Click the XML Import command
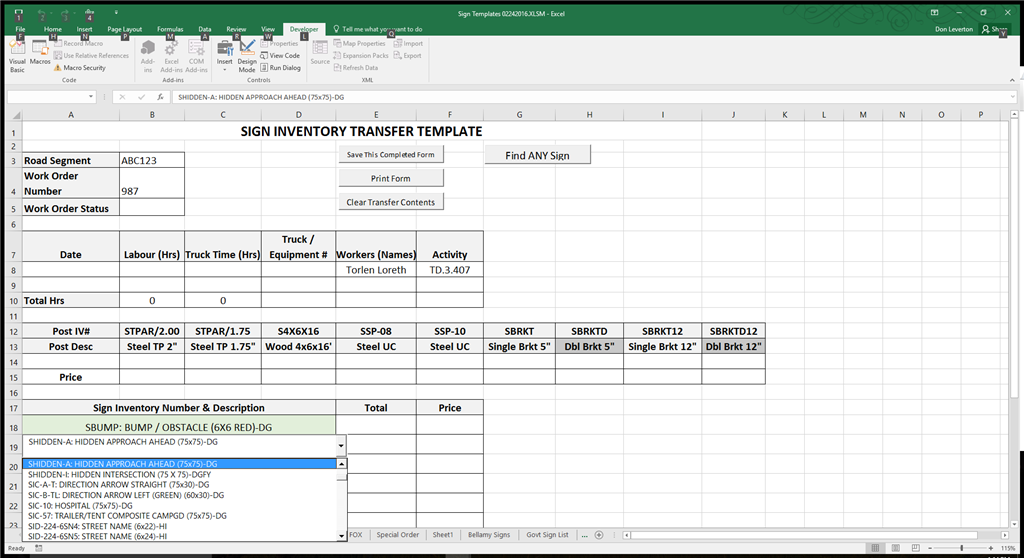The width and height of the screenshot is (1024, 558). [408, 44]
